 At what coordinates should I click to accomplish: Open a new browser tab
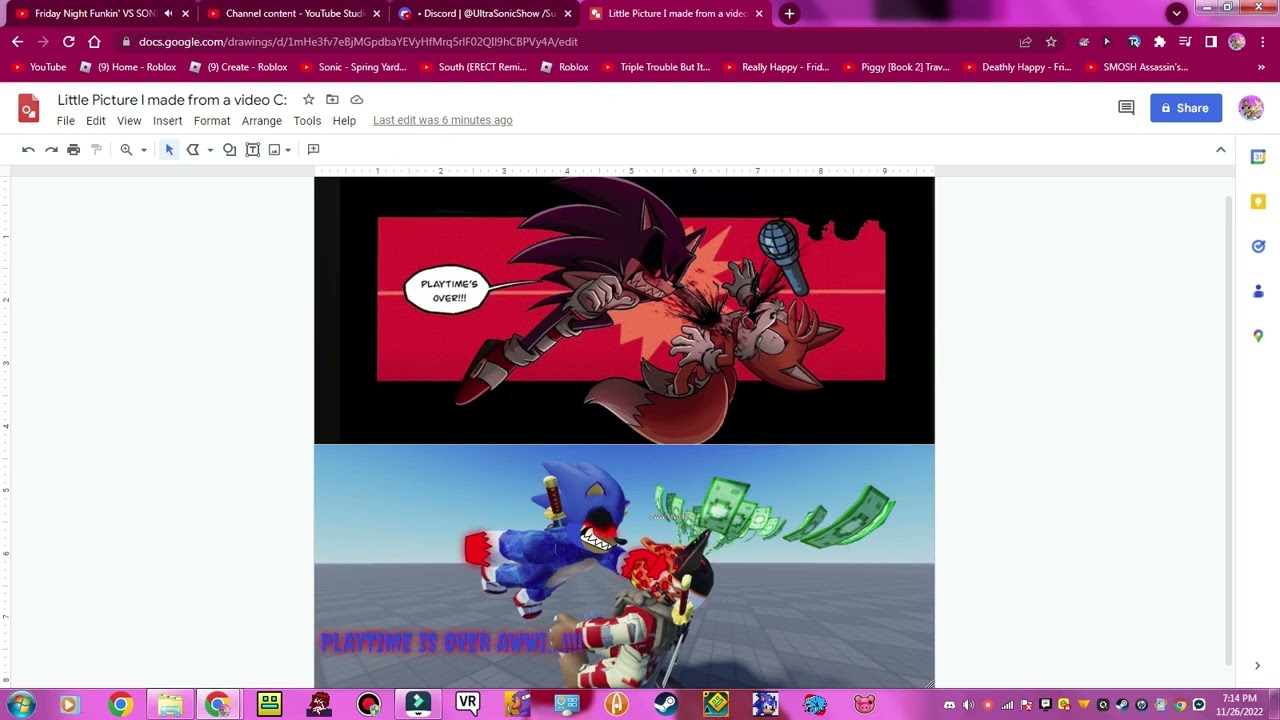click(789, 14)
